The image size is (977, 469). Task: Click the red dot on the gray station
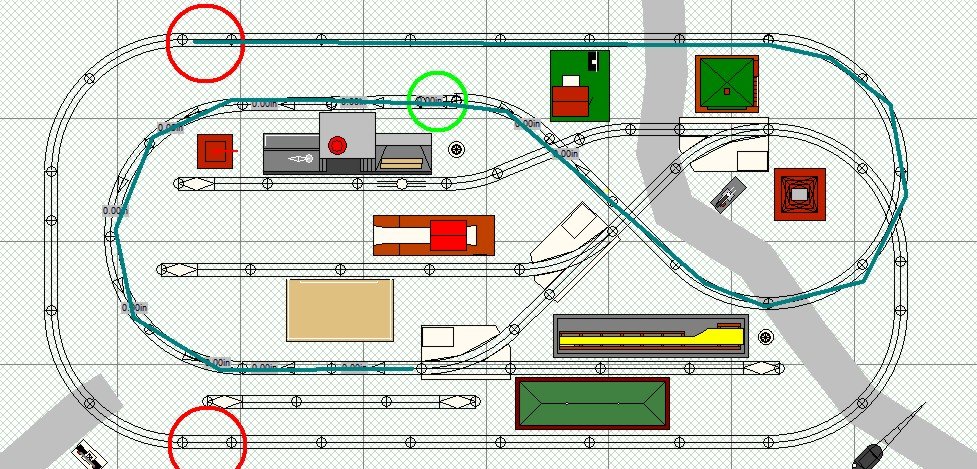point(337,145)
